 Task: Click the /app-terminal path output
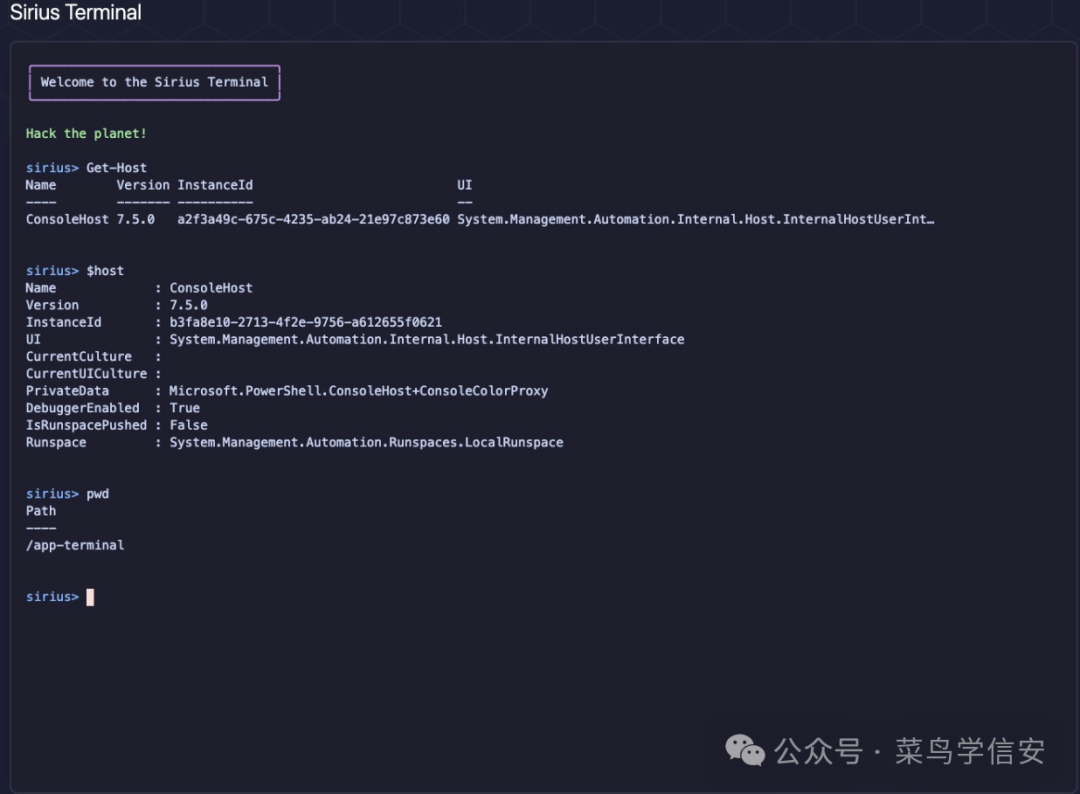tap(75, 545)
